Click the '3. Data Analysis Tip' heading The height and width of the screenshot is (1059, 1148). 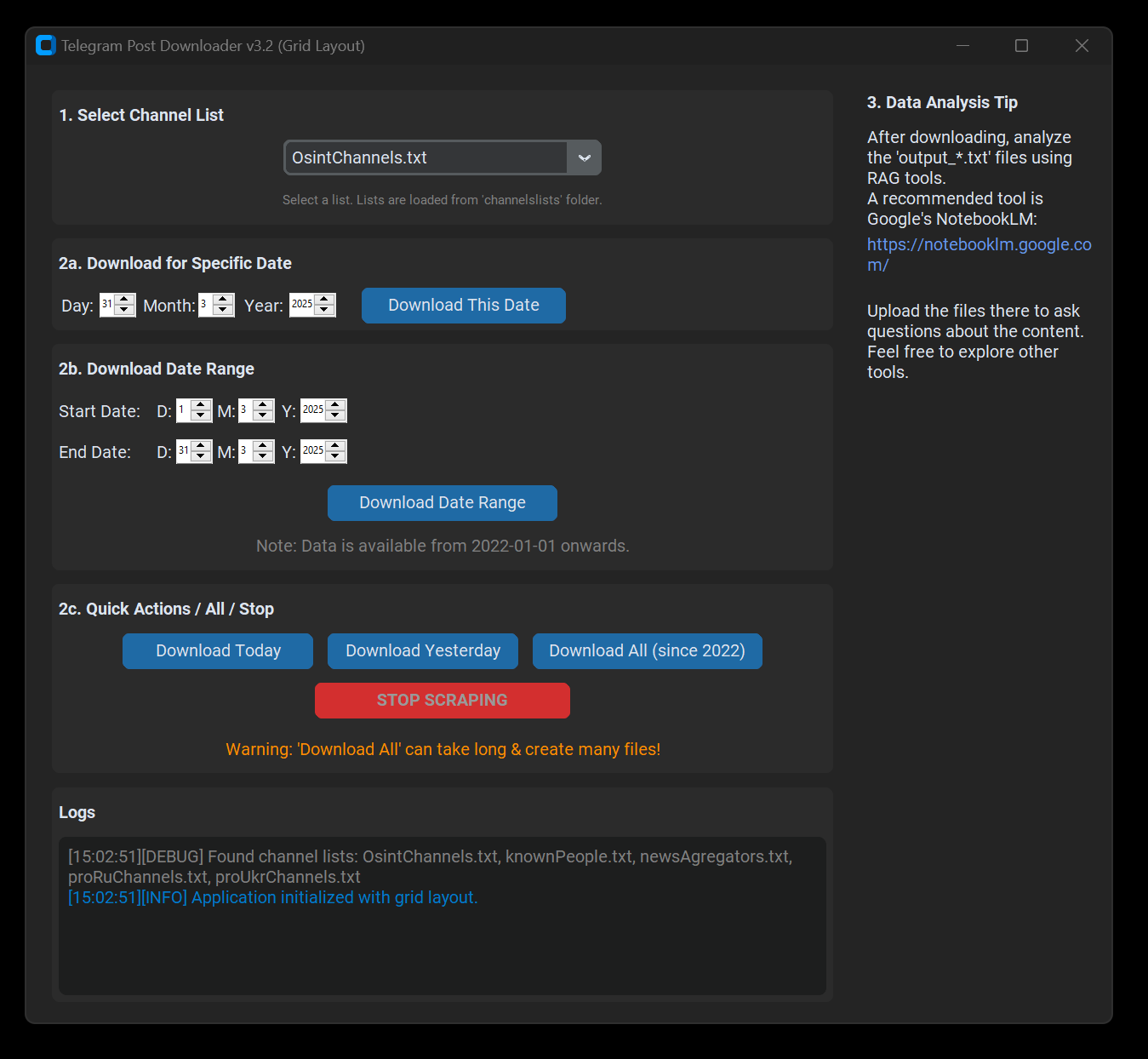click(x=942, y=102)
